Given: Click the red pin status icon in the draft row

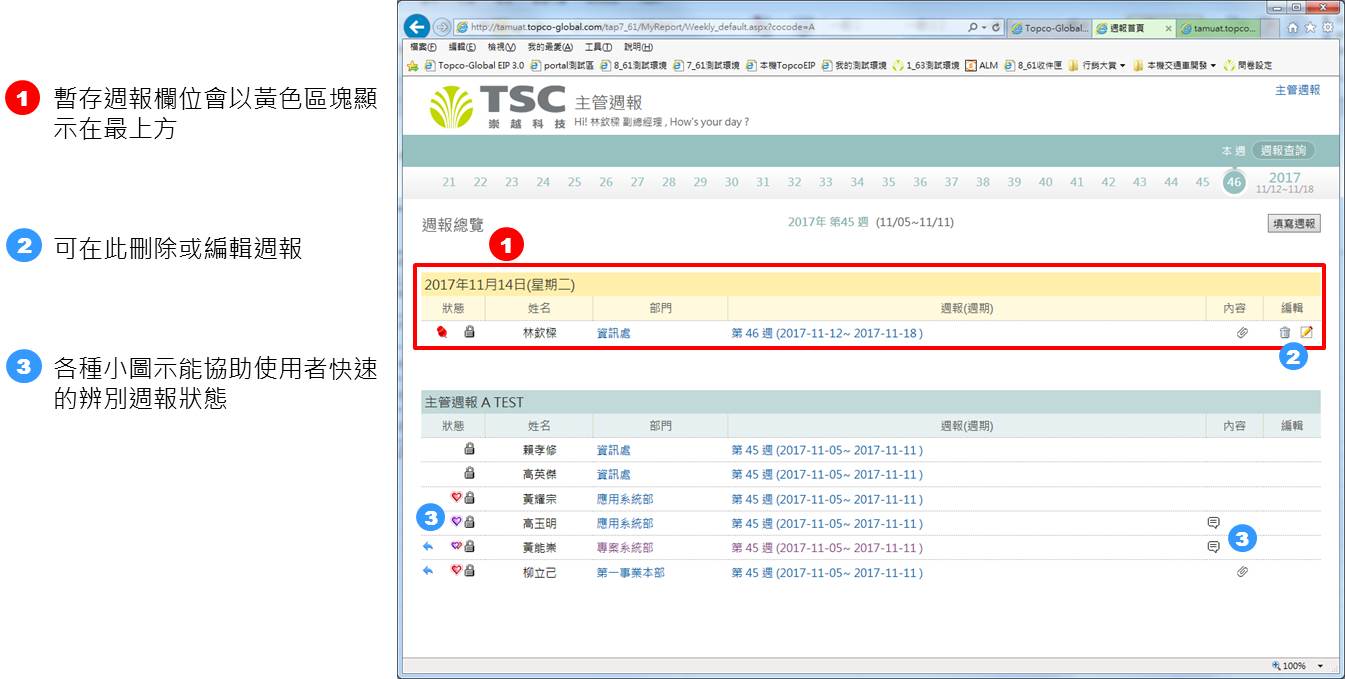Looking at the screenshot, I should click(442, 333).
